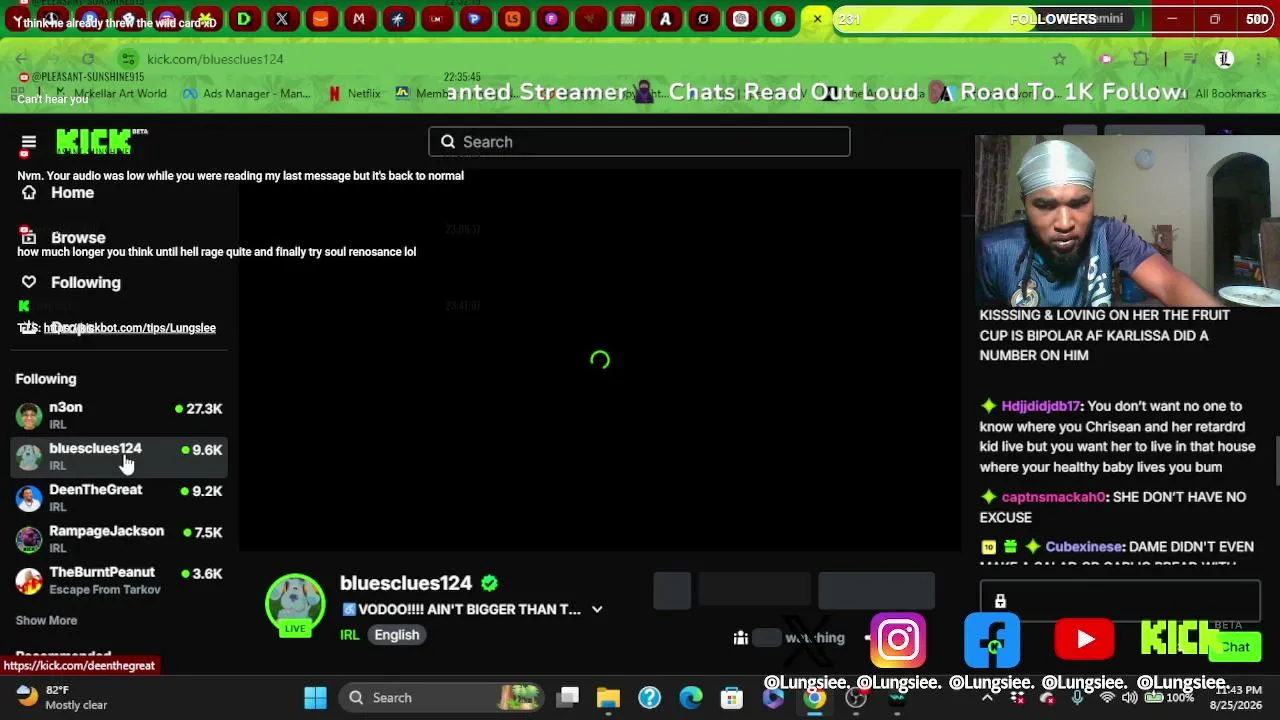Switch to the green D browser tab
Image resolution: width=1280 pixels, height=720 pixels.
(244, 19)
